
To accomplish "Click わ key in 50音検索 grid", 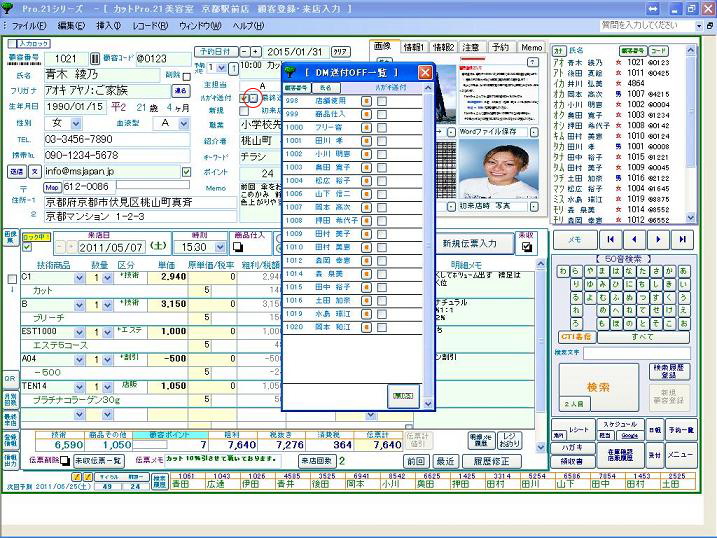I will point(563,271).
